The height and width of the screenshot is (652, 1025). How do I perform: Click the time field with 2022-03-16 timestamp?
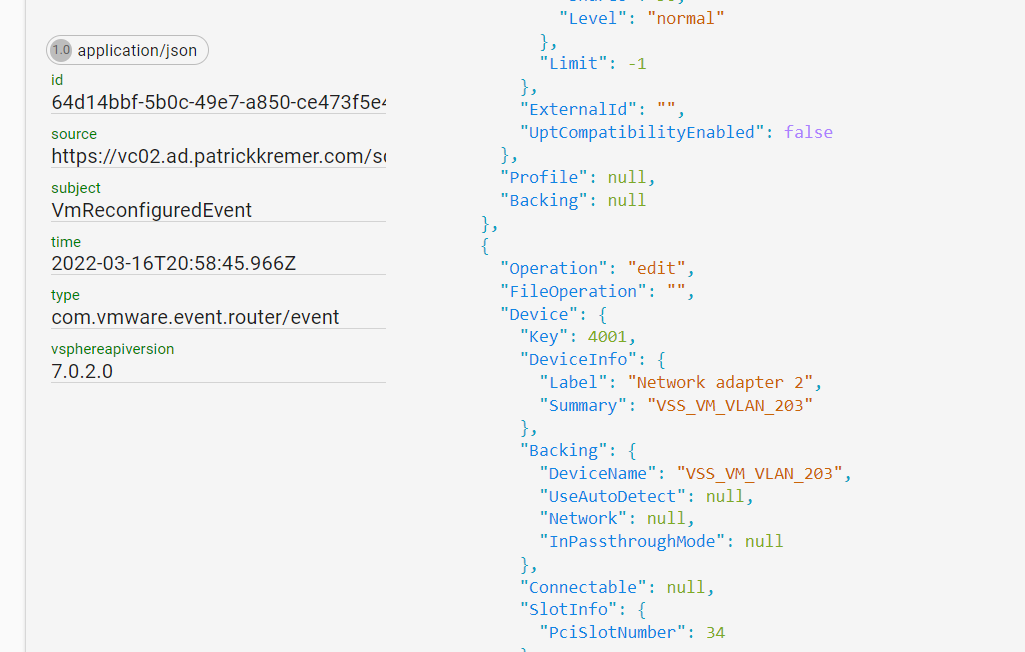click(174, 264)
